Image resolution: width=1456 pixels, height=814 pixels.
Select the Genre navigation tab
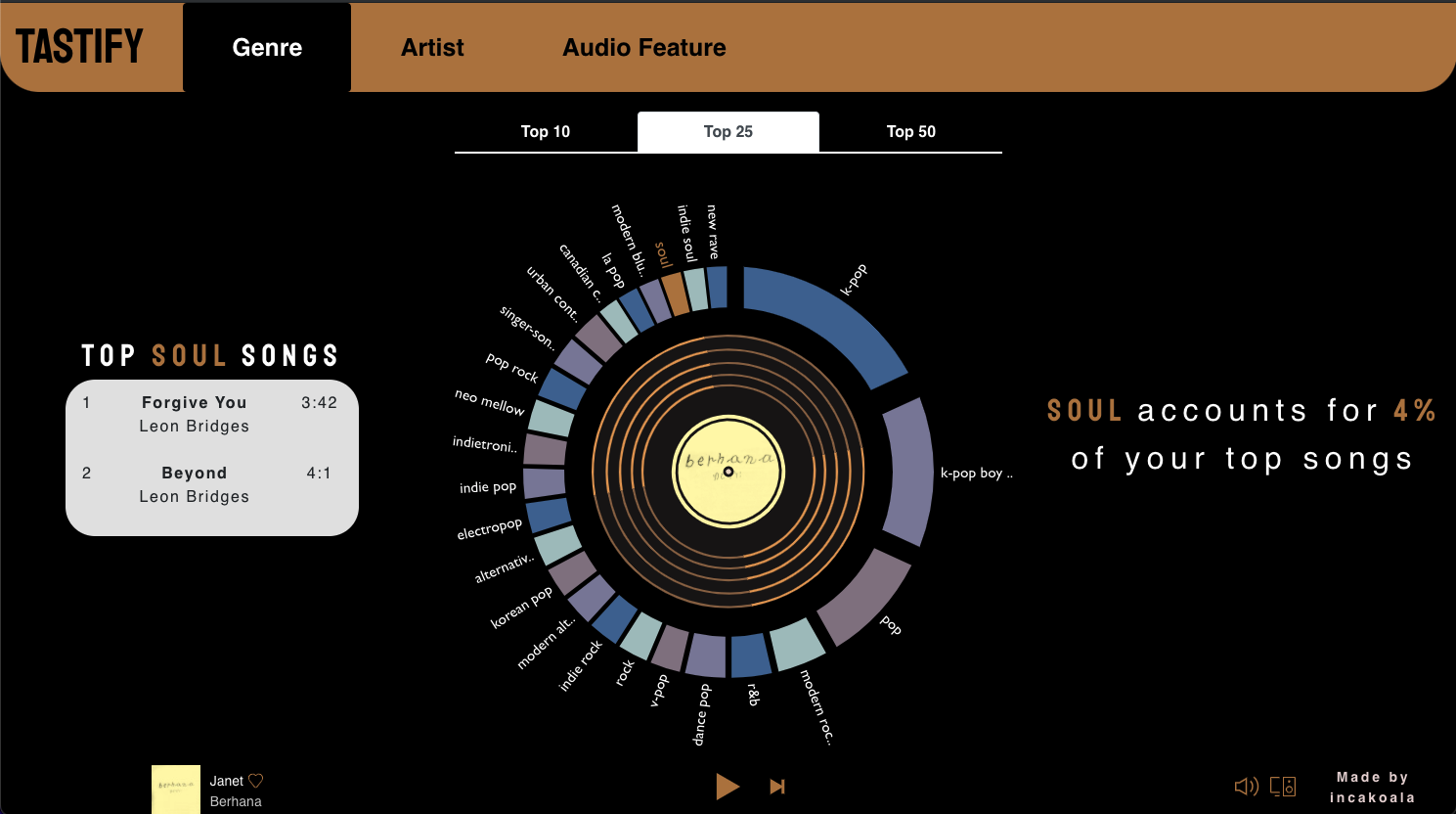coord(266,46)
